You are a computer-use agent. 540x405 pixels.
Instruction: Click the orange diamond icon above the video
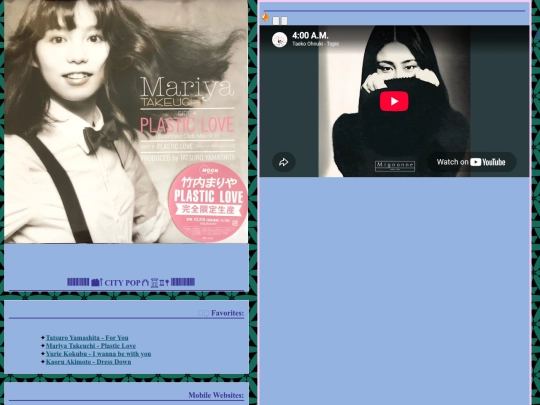pyautogui.click(x=265, y=17)
